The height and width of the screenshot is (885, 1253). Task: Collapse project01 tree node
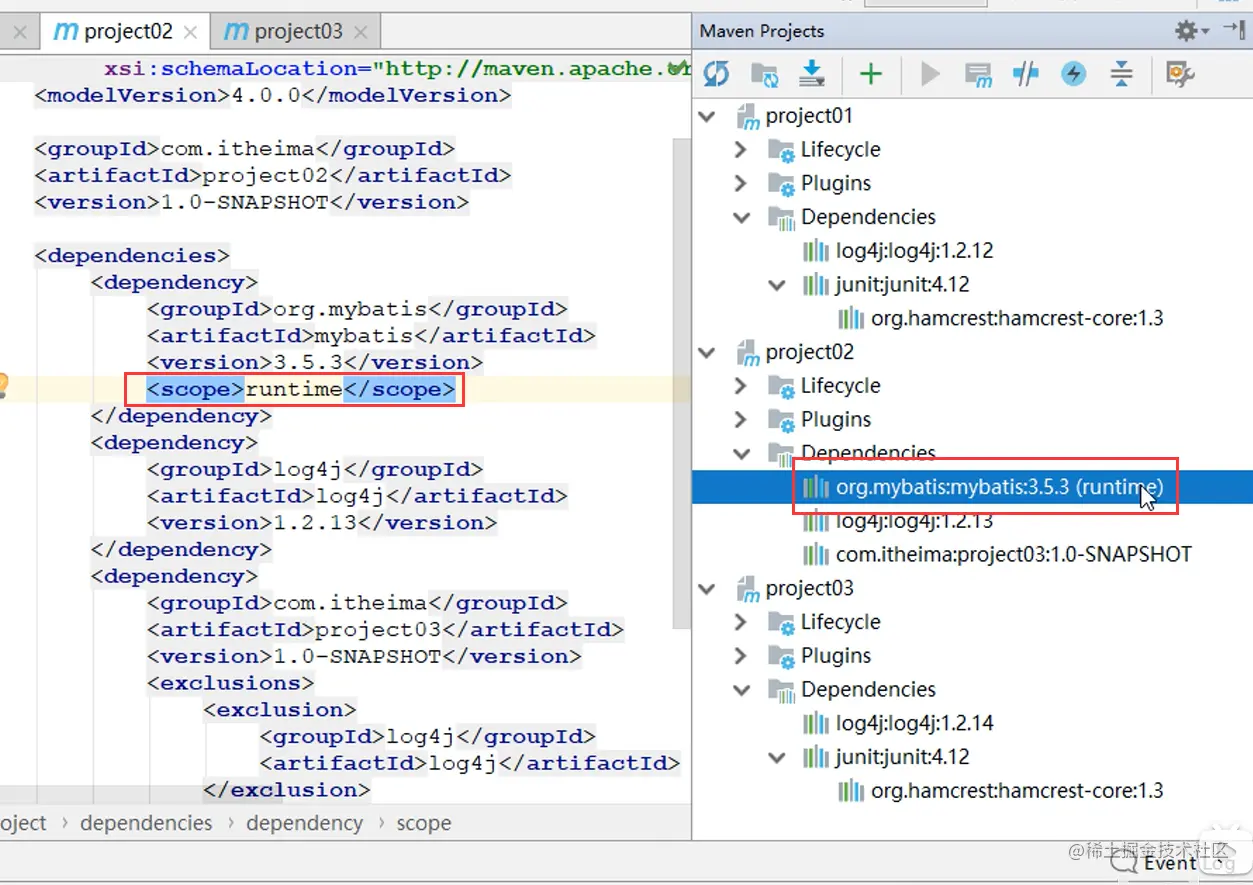click(x=707, y=116)
